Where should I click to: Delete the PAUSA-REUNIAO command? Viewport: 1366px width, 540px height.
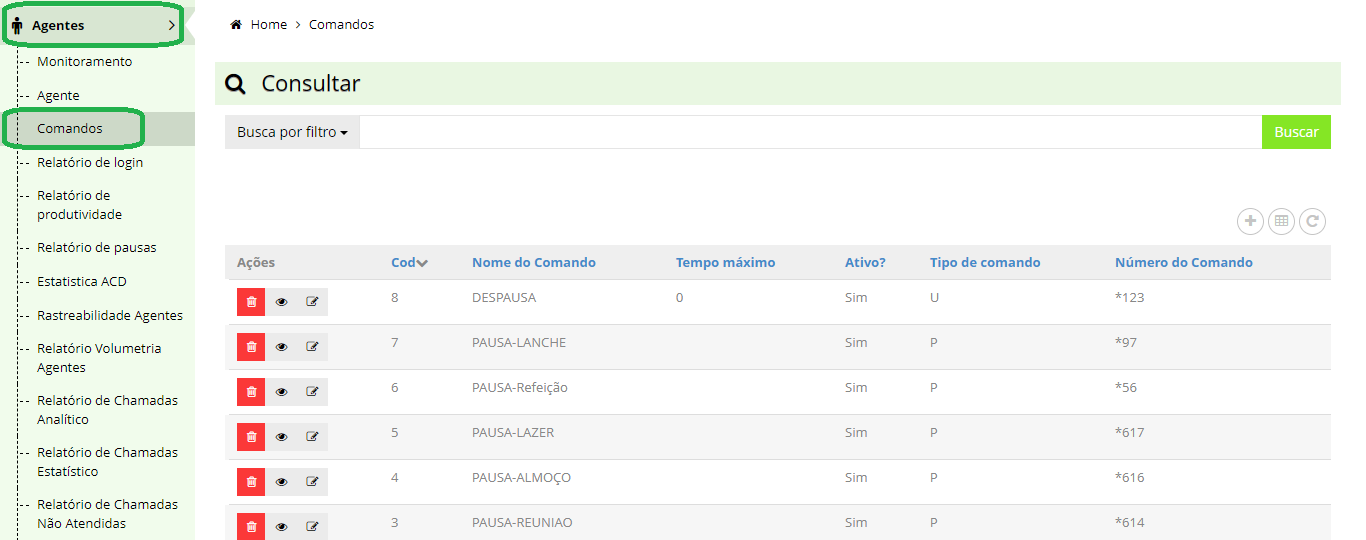pyautogui.click(x=251, y=526)
